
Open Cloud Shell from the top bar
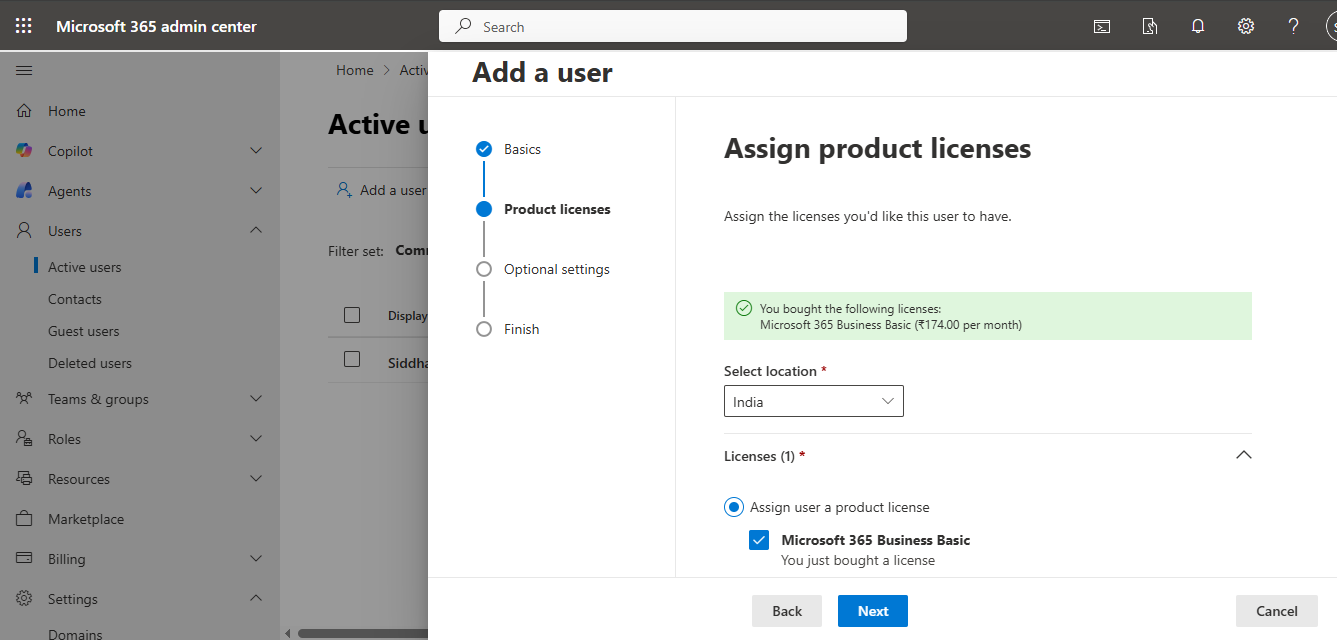pos(1101,27)
